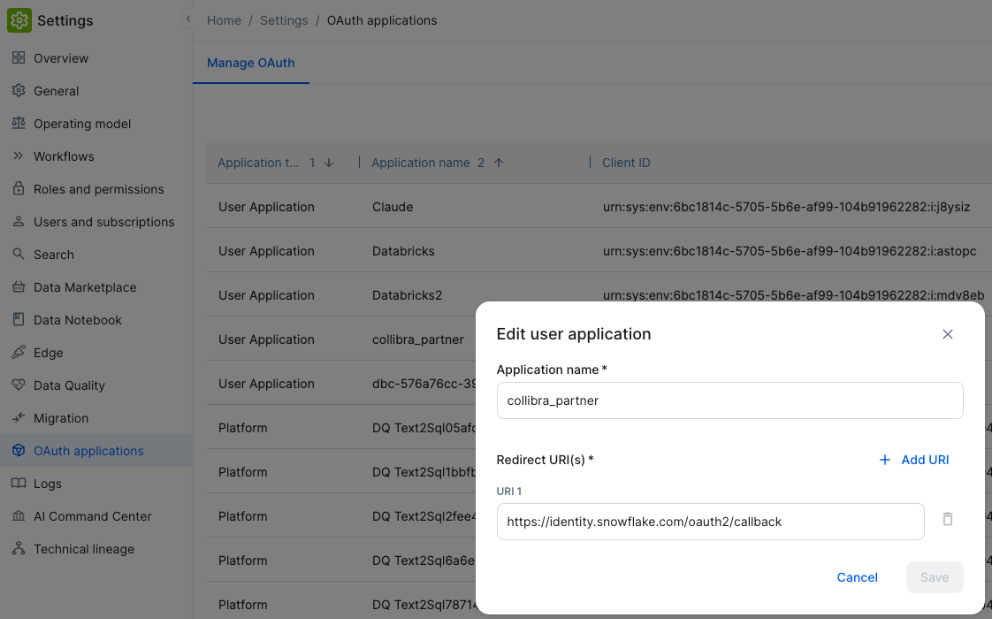Click Claude's client ID ending j8ysiz
Screen dimensions: 993x619
(787, 207)
